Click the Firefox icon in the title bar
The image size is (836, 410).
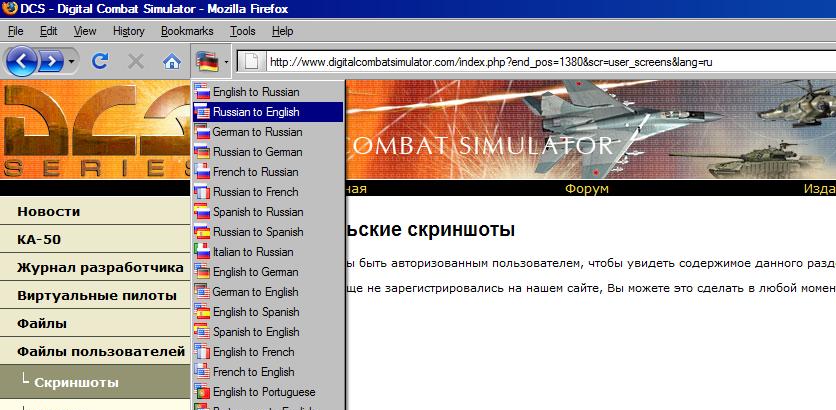[x=9, y=9]
